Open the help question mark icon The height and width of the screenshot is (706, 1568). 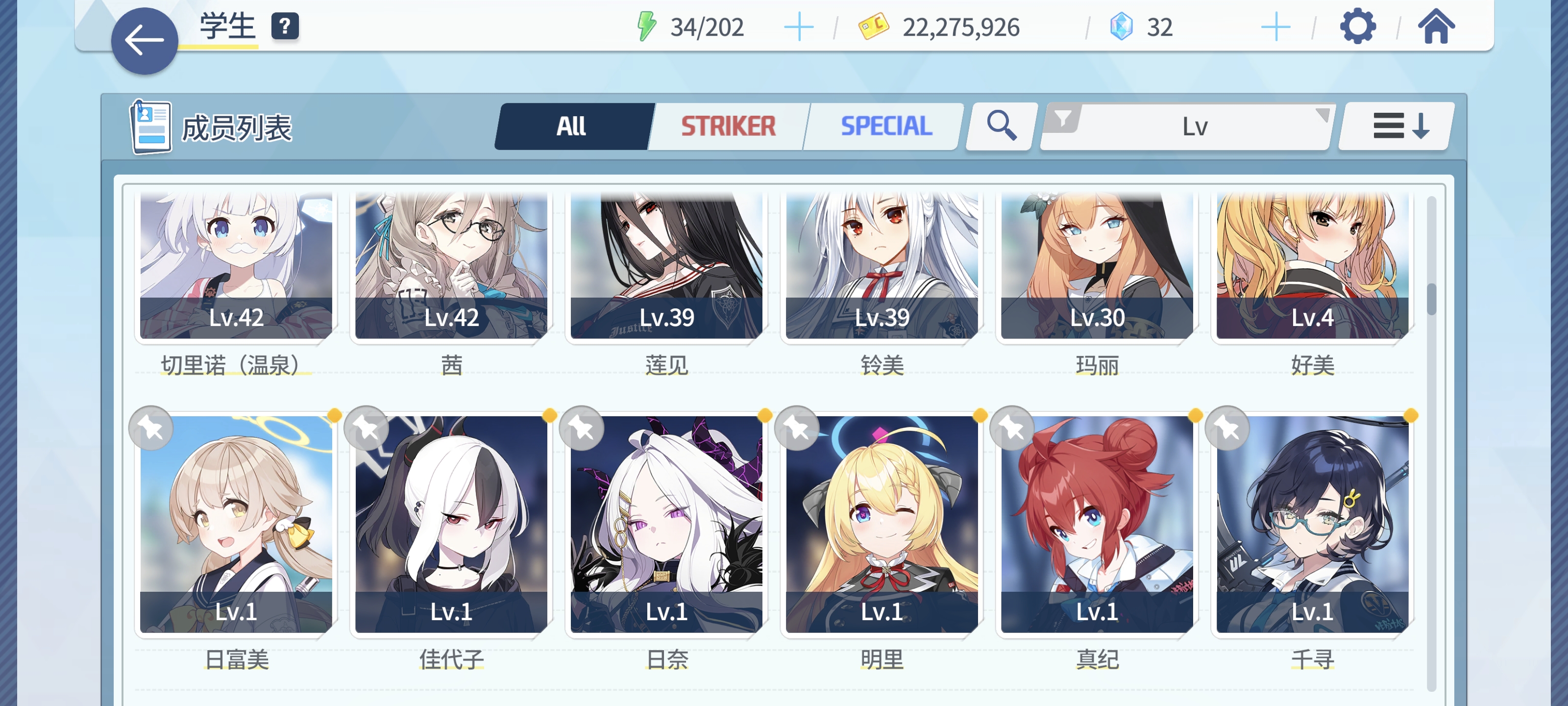[285, 26]
